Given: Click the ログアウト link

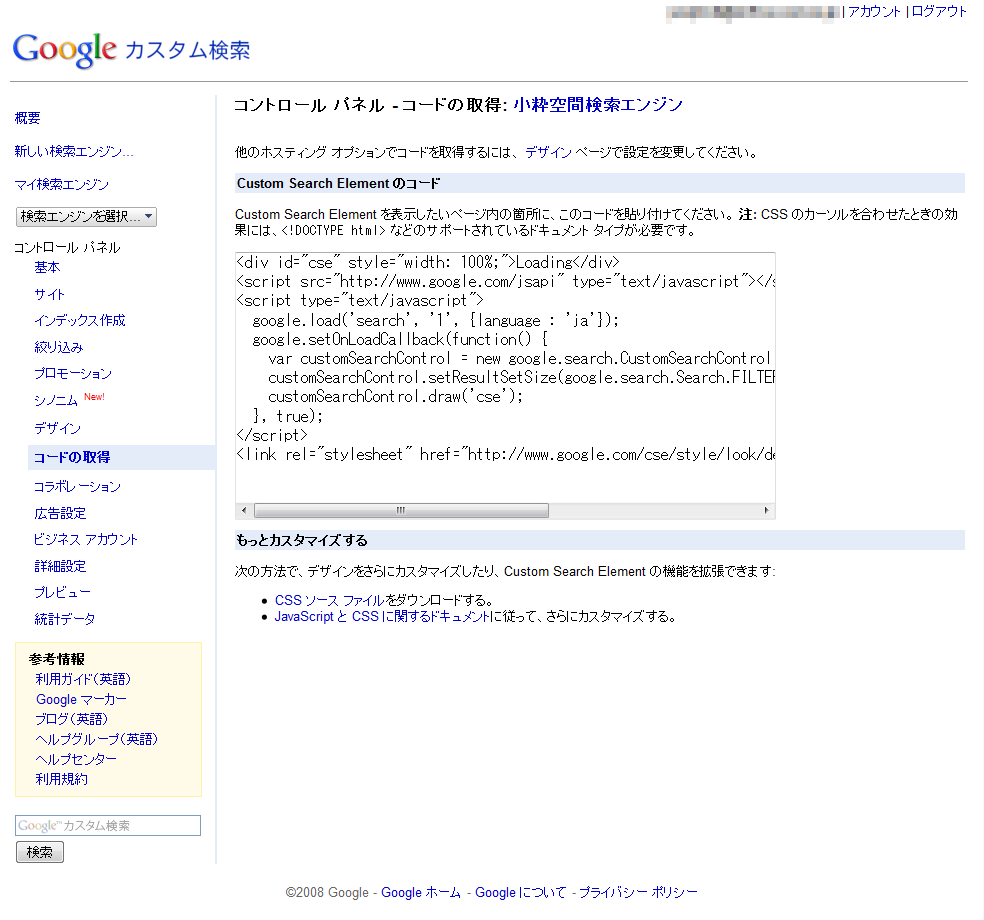Looking at the screenshot, I should tap(939, 11).
